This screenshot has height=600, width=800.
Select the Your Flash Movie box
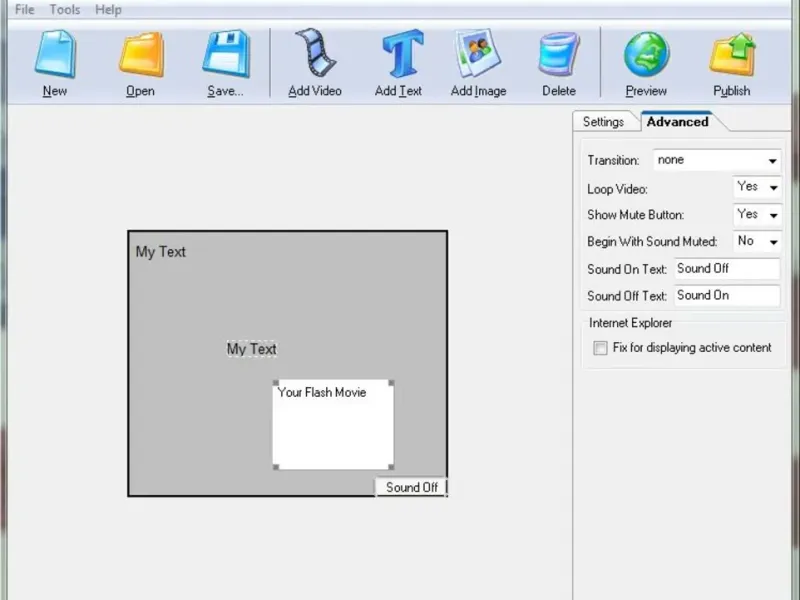click(x=333, y=424)
